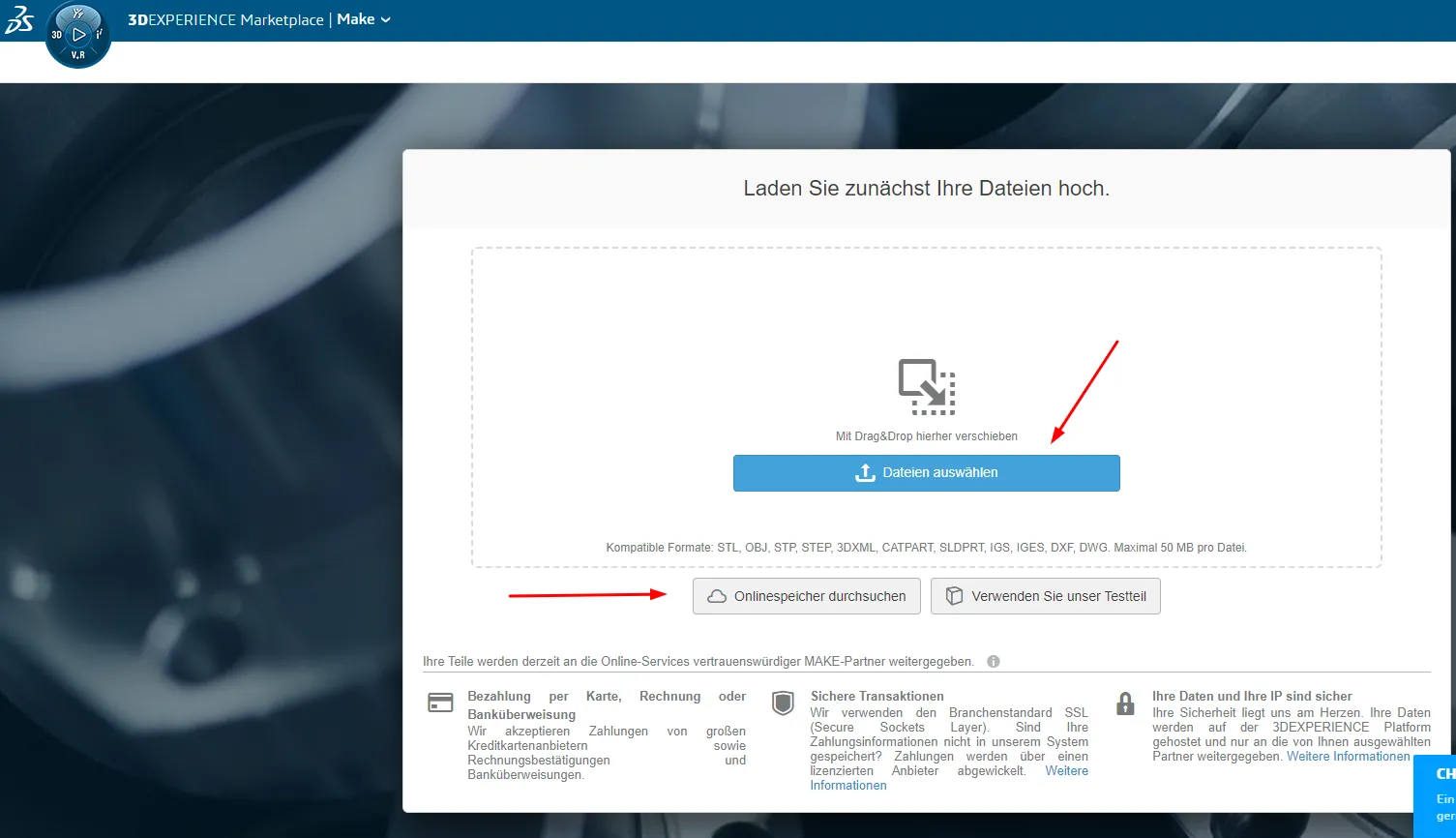Select the compass west 3D quadrant
Screen dimensions: 1456x838
[57, 35]
